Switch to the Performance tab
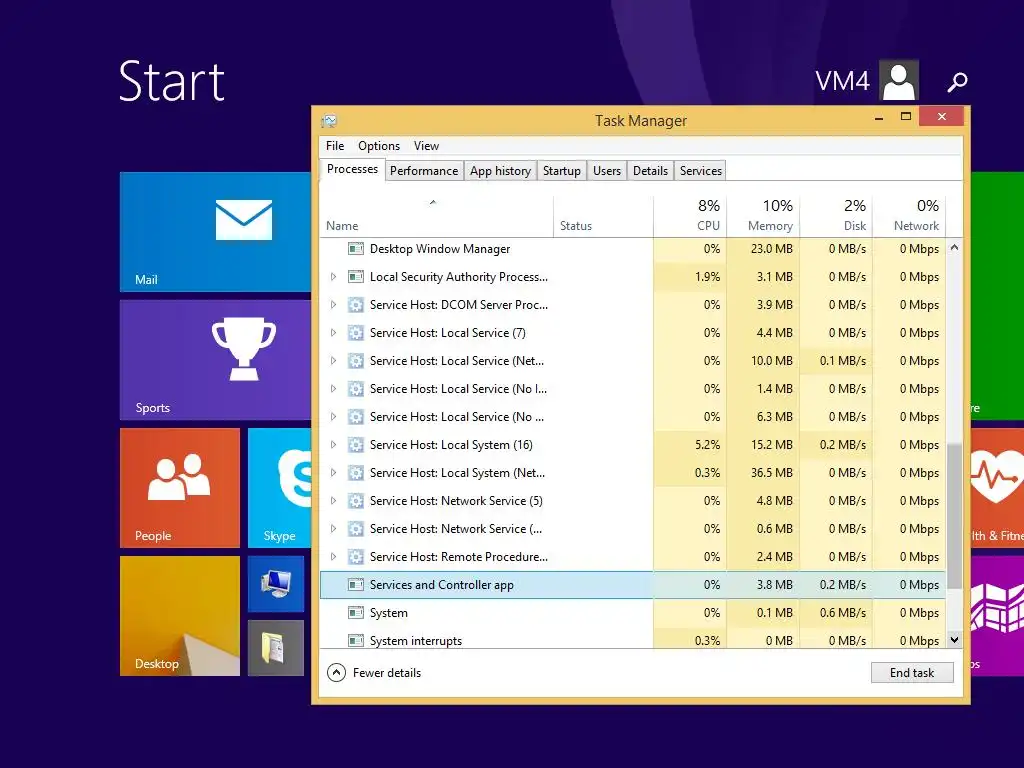Screen dimensions: 1024x768 (424, 170)
